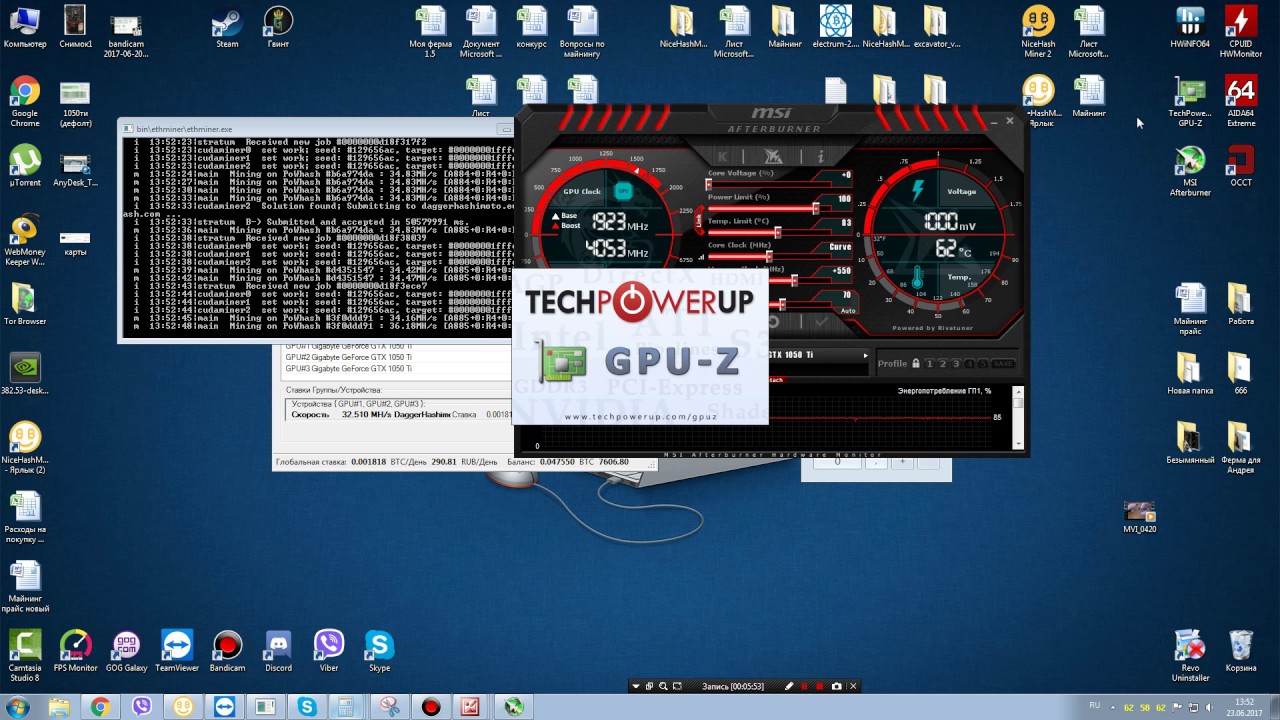Toggle the Link button between power and temp limits
1280x720 pixels.
click(700, 220)
